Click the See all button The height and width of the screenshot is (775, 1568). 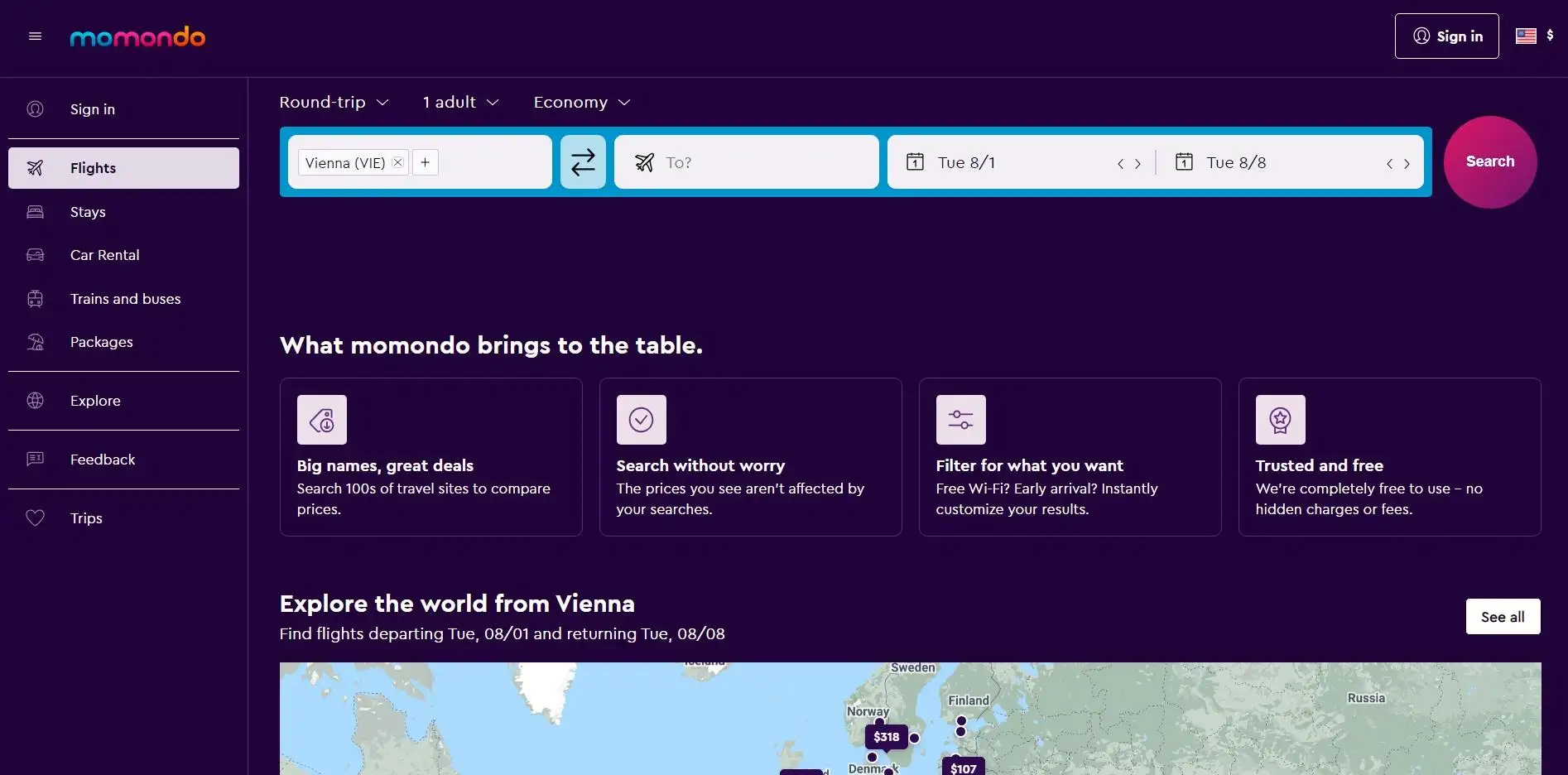pos(1502,617)
